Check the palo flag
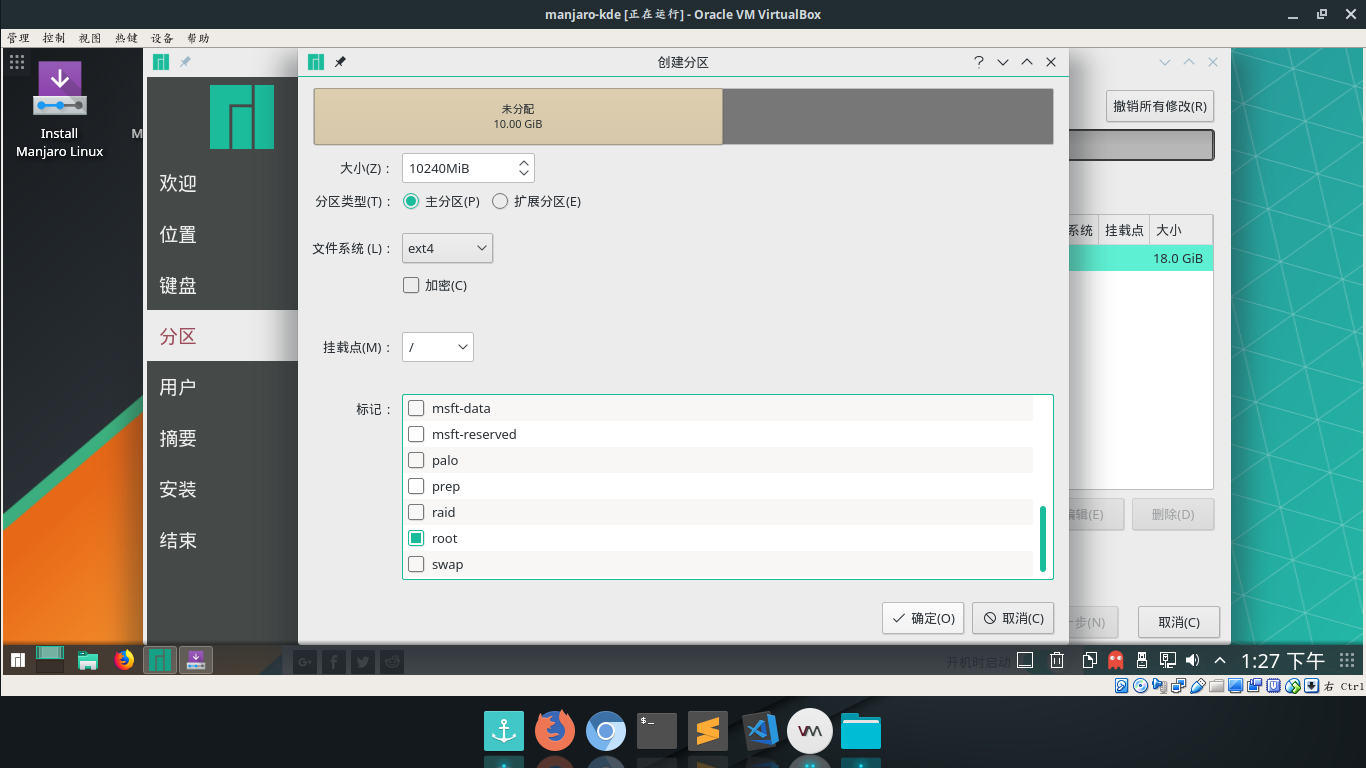The image size is (1366, 768). pyautogui.click(x=417, y=460)
